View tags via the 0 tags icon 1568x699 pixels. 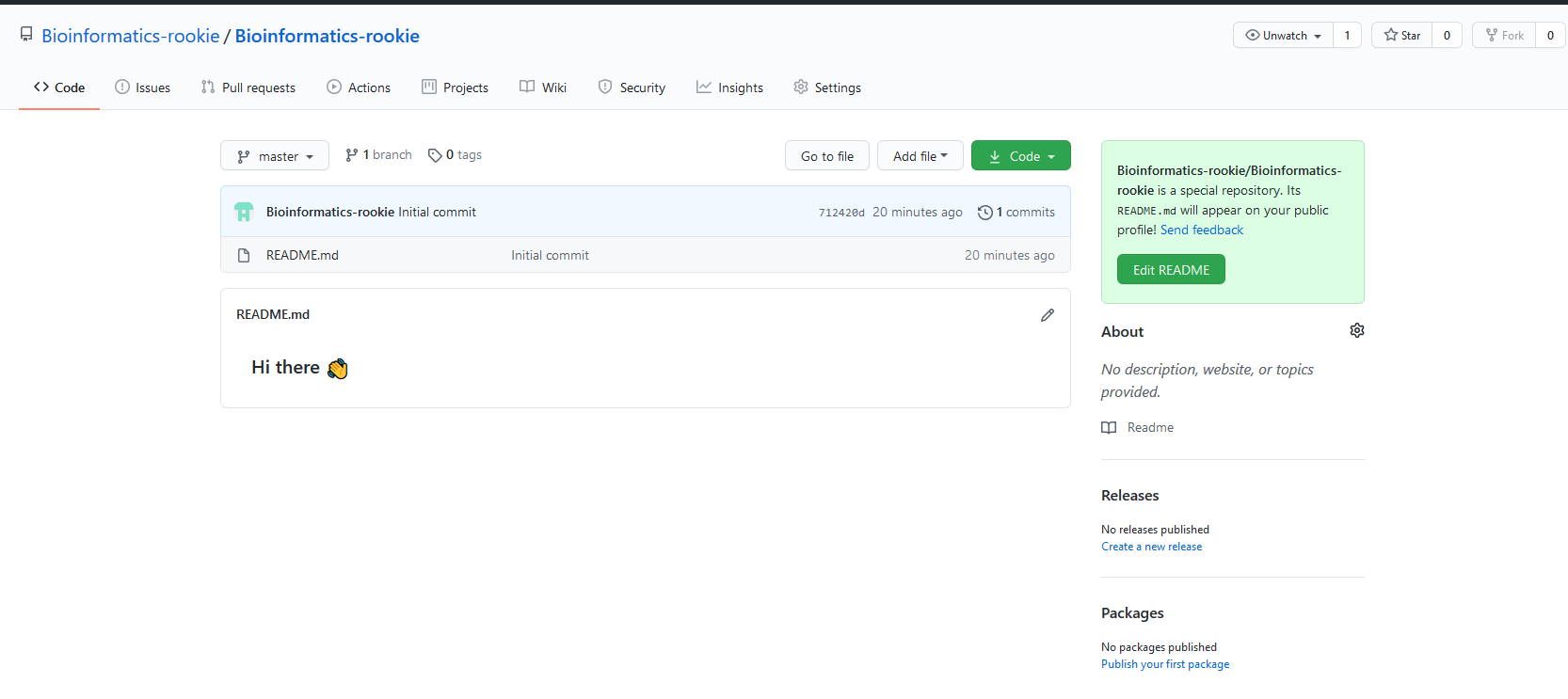pyautogui.click(x=435, y=155)
